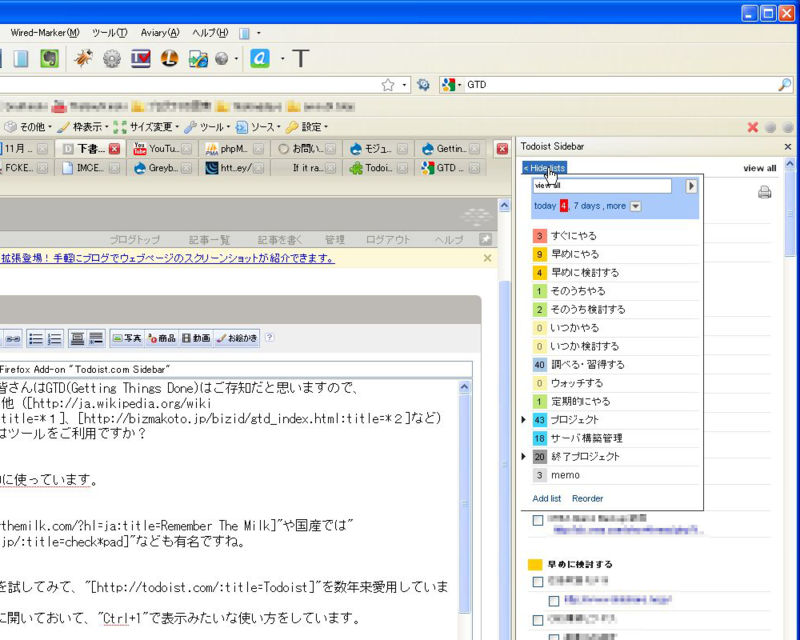Check the indented sub-task with blurred link
Image resolution: width=800 pixels, height=640 pixels.
point(554,601)
